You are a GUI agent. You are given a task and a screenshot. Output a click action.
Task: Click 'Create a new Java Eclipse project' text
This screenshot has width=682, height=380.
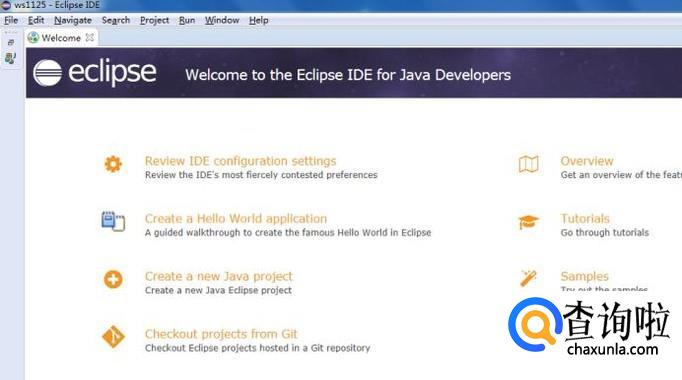pyautogui.click(x=218, y=290)
